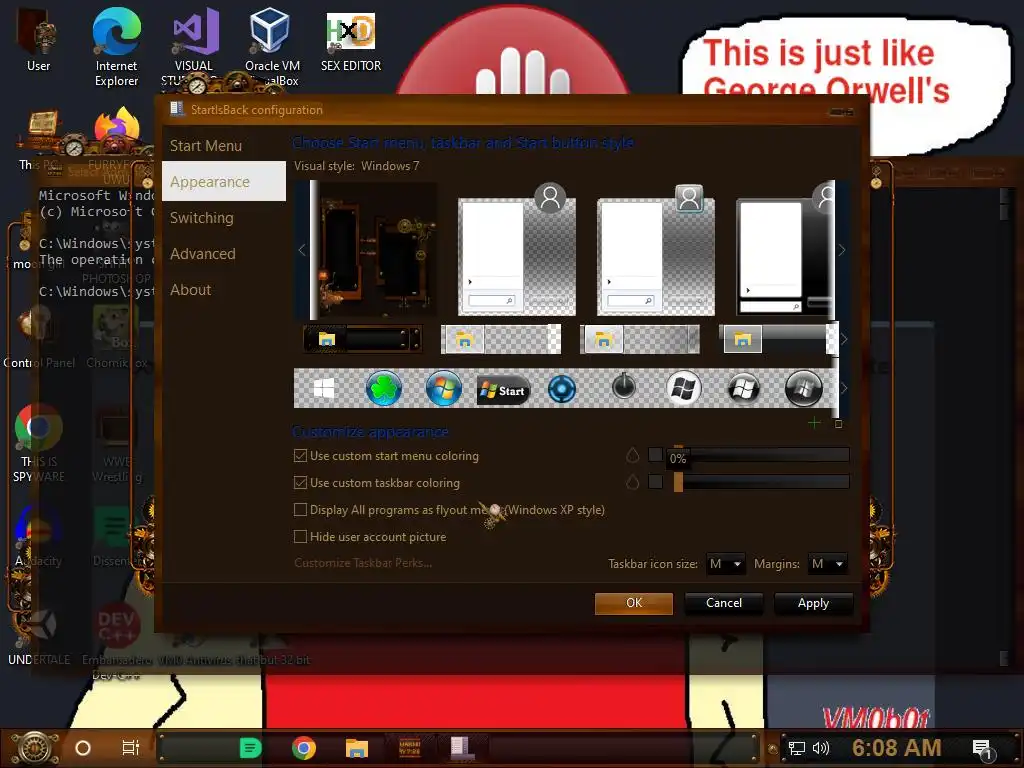This screenshot has width=1024, height=768.
Task: Confirm settings with OK button
Action: click(633, 603)
